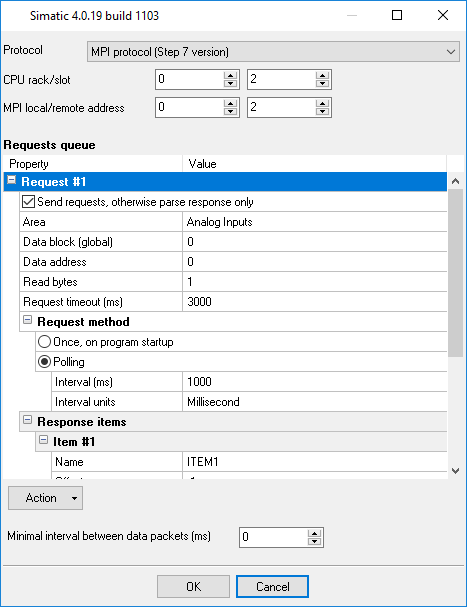Viewport: 467px width, 607px height.
Task: Collapse the Request #1 node
Action: click(x=12, y=180)
